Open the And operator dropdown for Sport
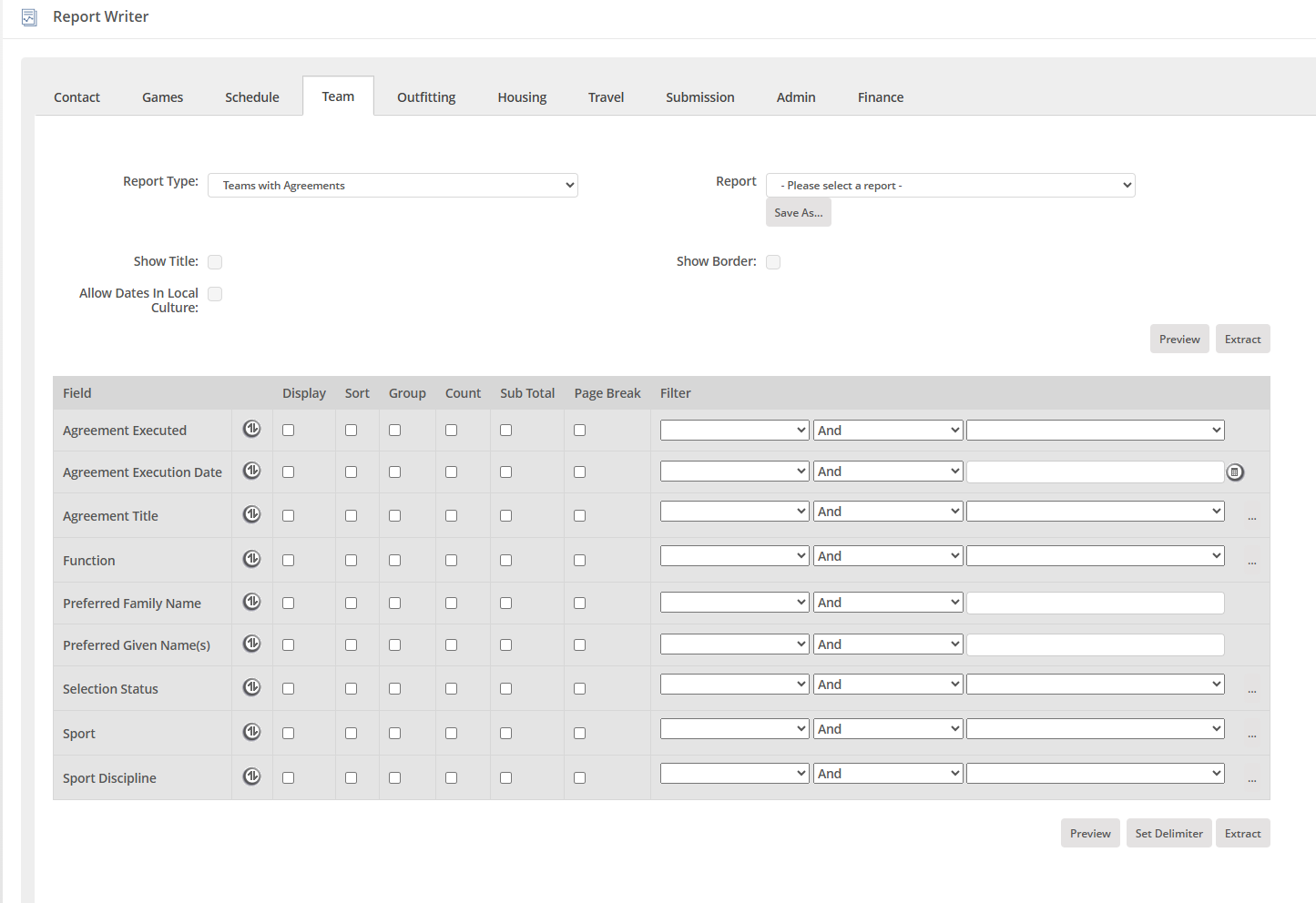1316x903 pixels. pyautogui.click(x=888, y=729)
